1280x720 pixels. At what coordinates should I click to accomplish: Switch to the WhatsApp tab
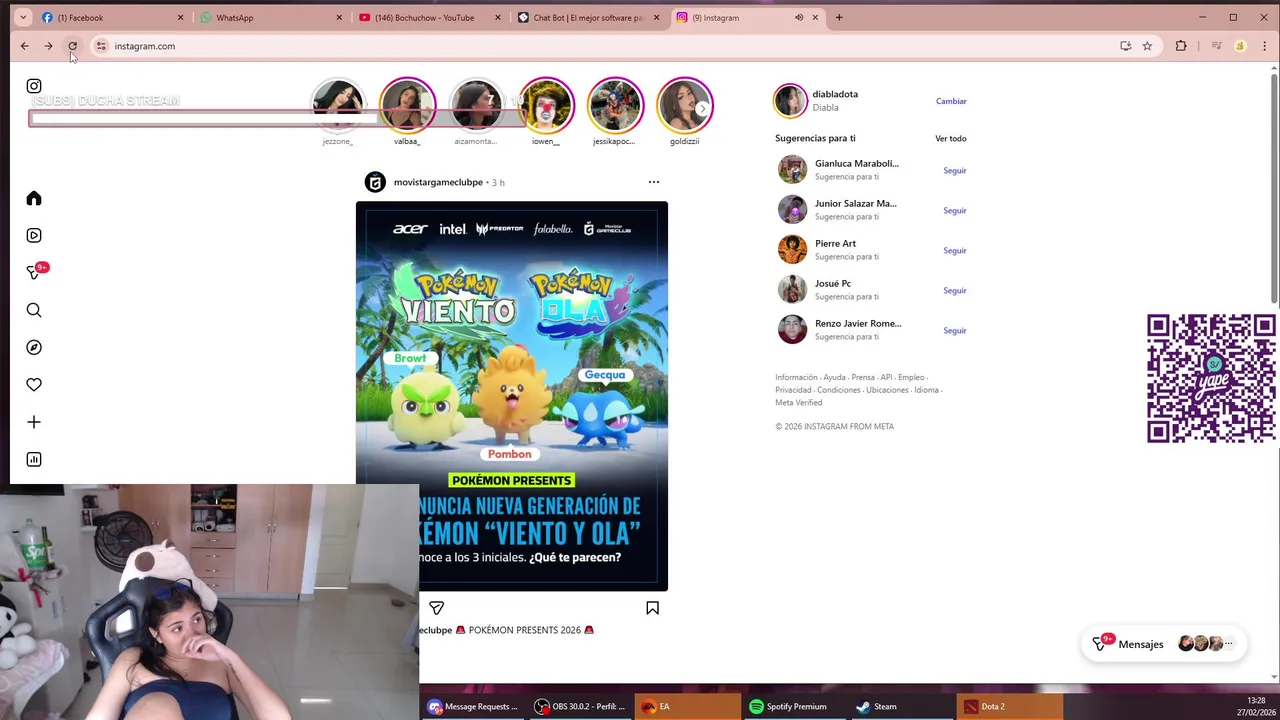(271, 17)
